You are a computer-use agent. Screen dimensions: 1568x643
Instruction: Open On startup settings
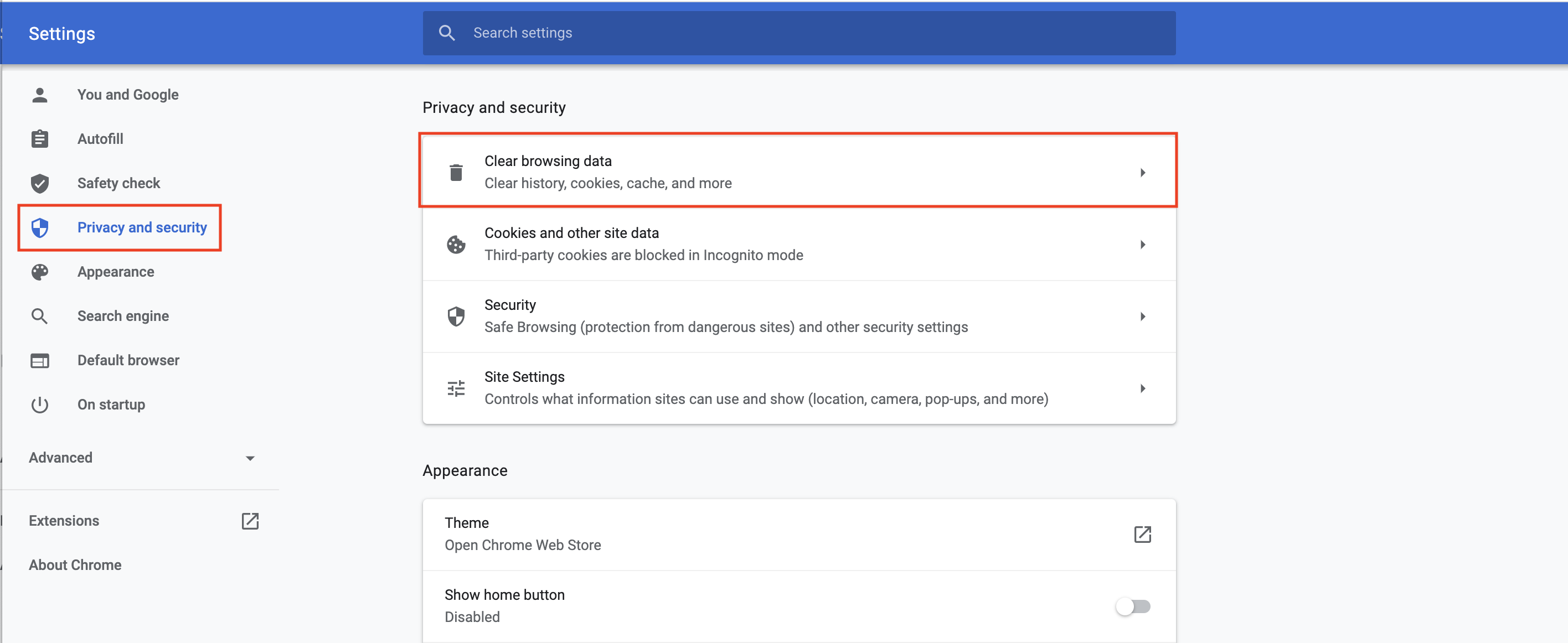(111, 405)
